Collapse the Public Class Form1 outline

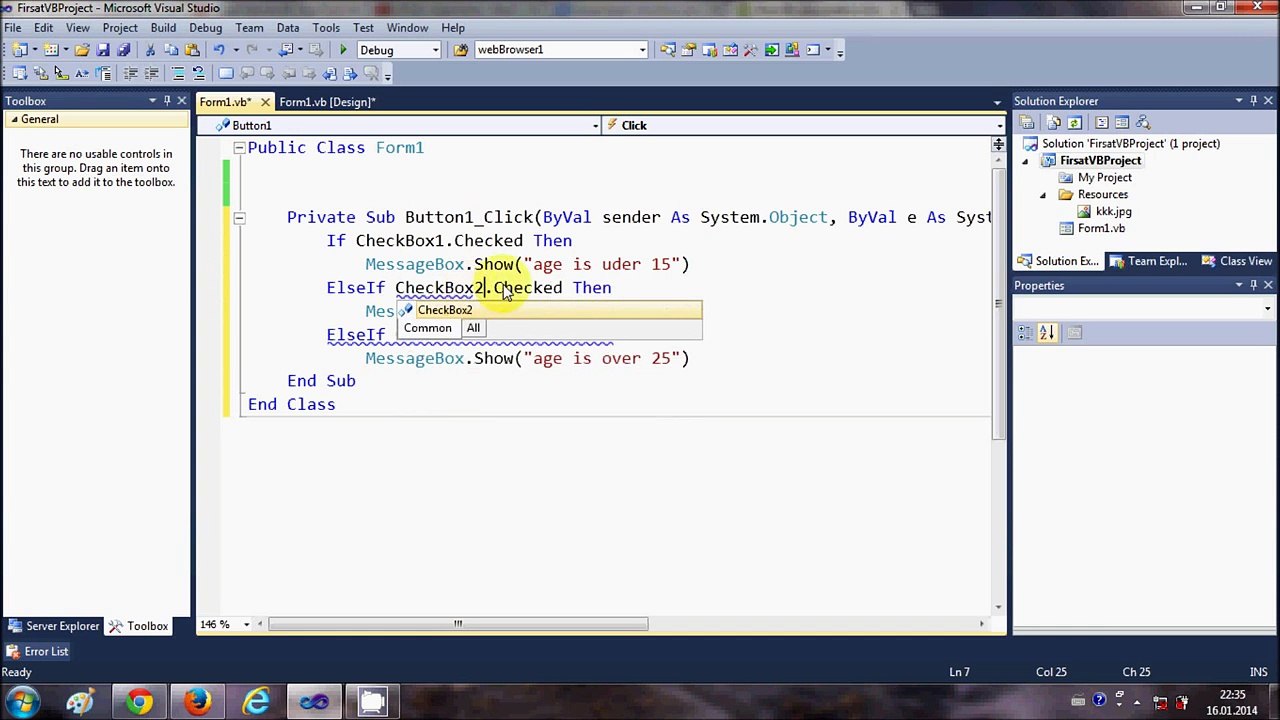[x=239, y=148]
